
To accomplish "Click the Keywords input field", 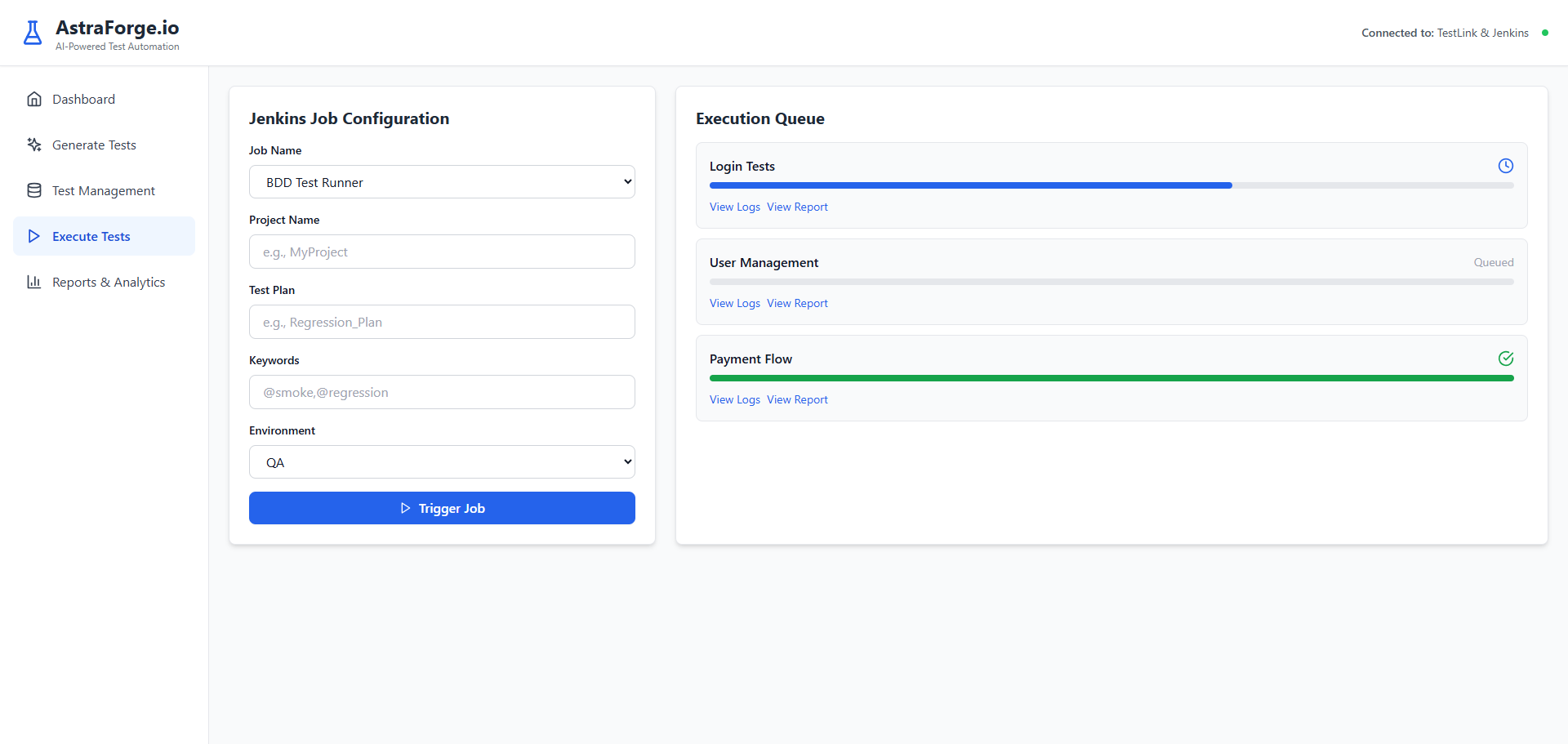I will click(x=442, y=392).
